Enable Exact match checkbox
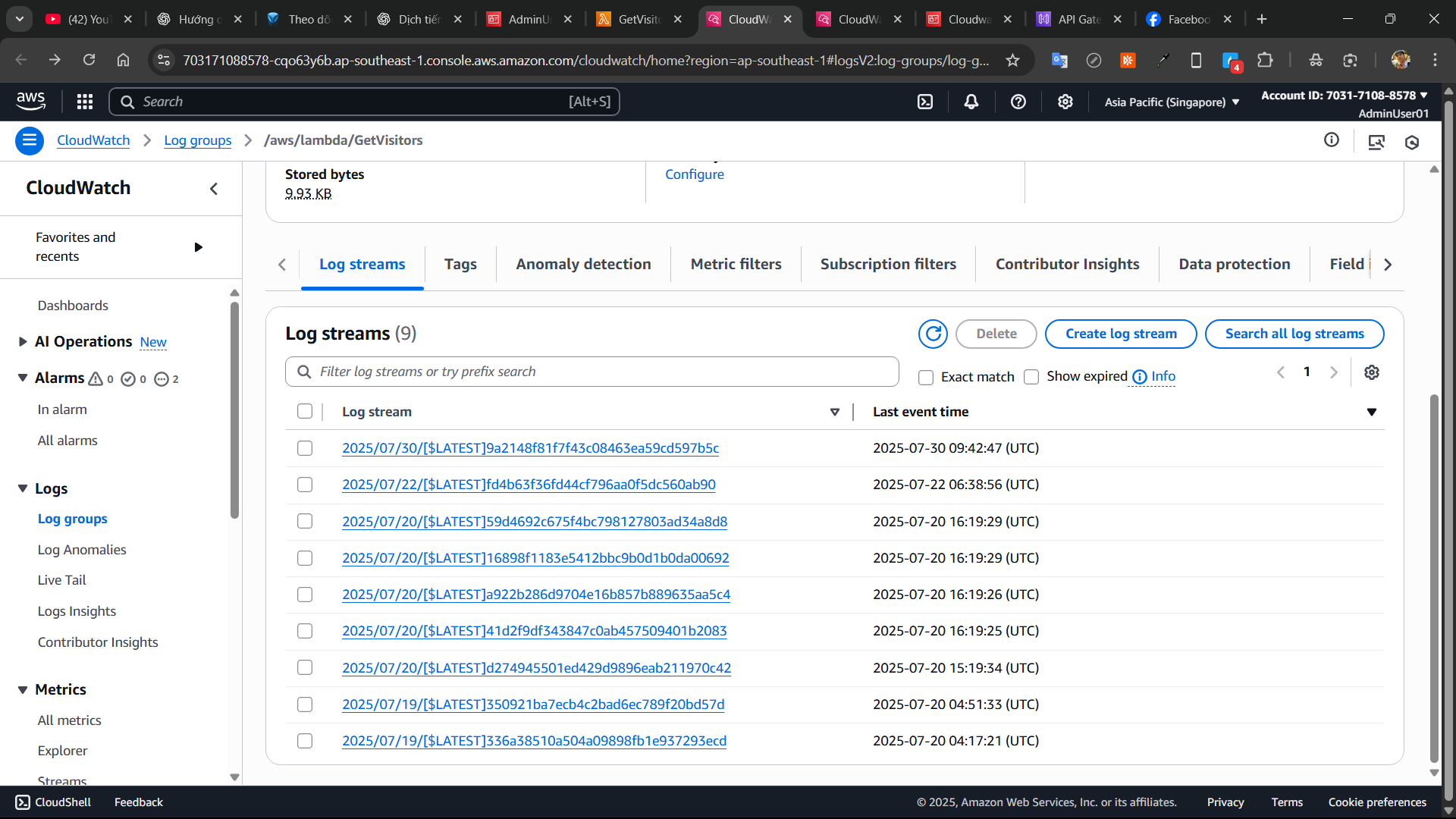This screenshot has height=819, width=1456. click(x=926, y=378)
